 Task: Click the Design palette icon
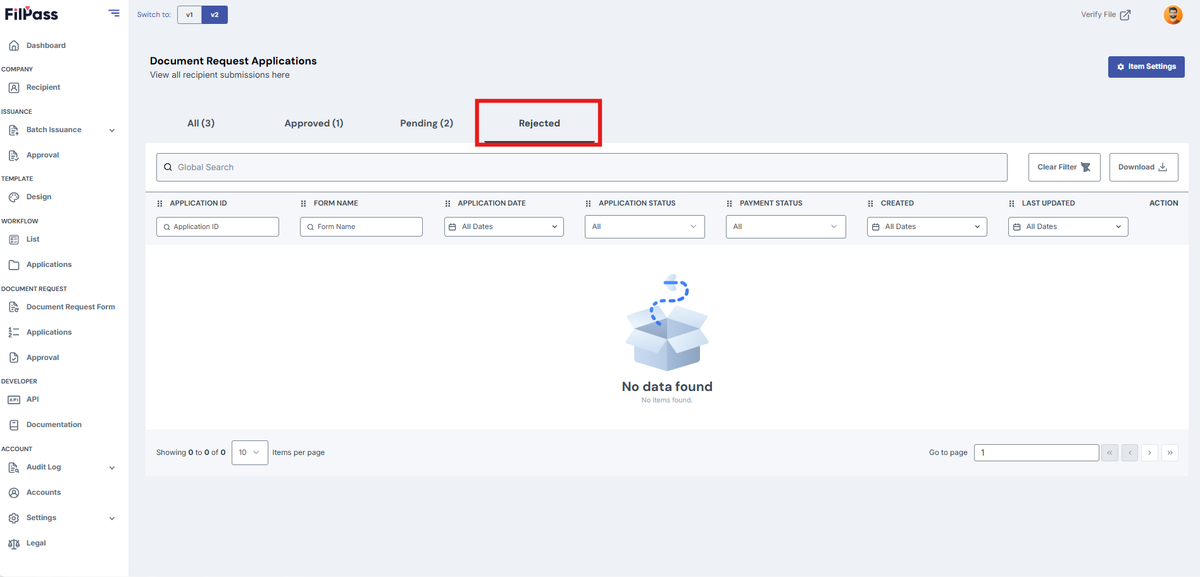pos(14,197)
